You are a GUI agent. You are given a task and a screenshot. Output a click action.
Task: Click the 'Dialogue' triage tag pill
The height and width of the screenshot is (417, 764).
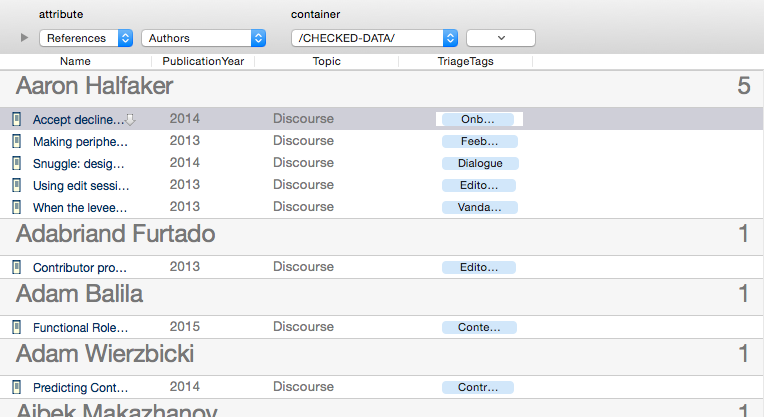tap(479, 163)
